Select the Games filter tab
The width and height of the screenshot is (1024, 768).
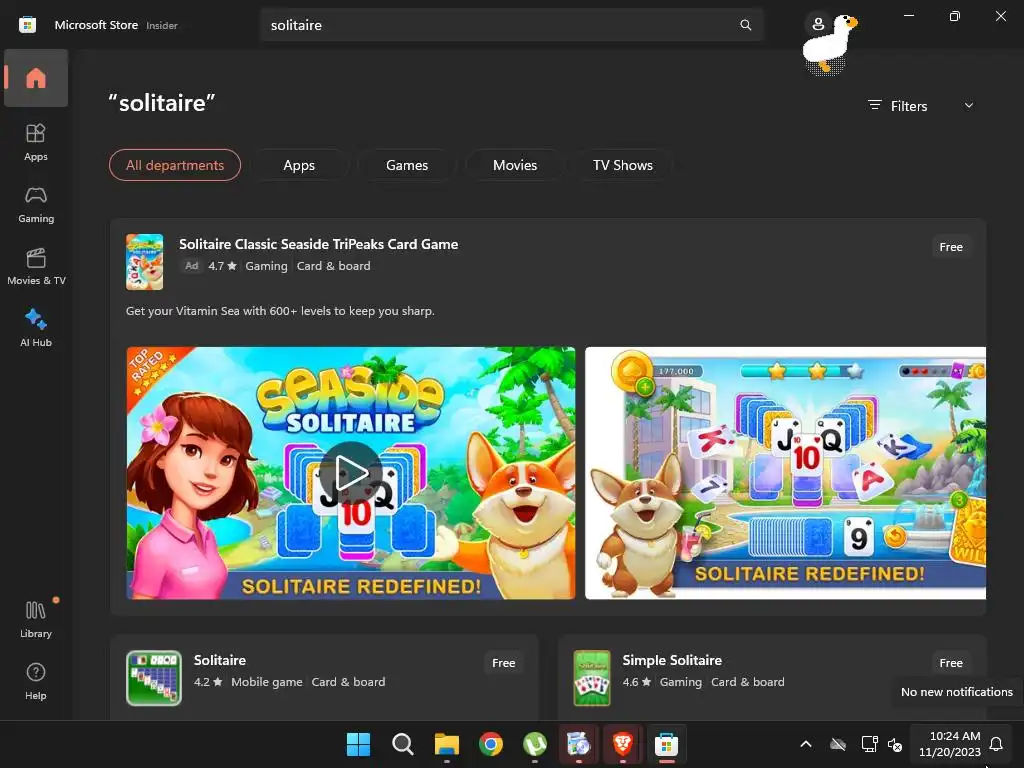coord(407,165)
